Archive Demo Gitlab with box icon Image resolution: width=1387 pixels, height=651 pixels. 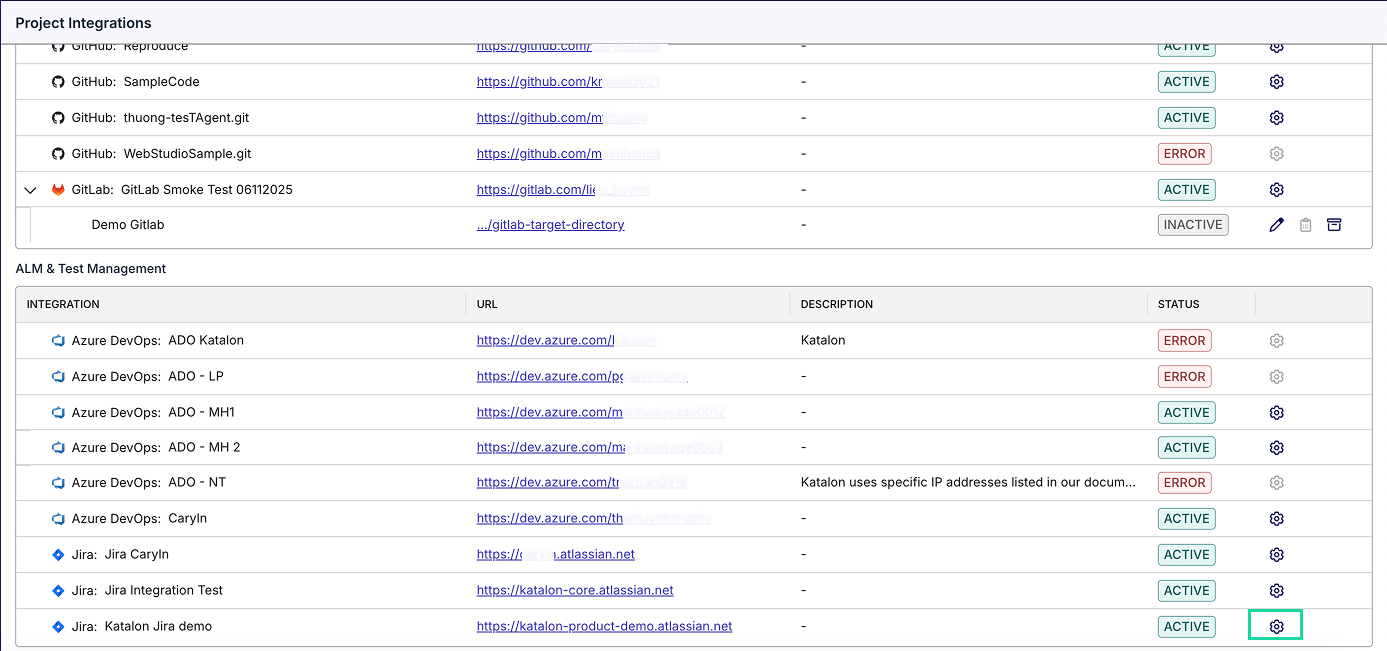tap(1334, 225)
